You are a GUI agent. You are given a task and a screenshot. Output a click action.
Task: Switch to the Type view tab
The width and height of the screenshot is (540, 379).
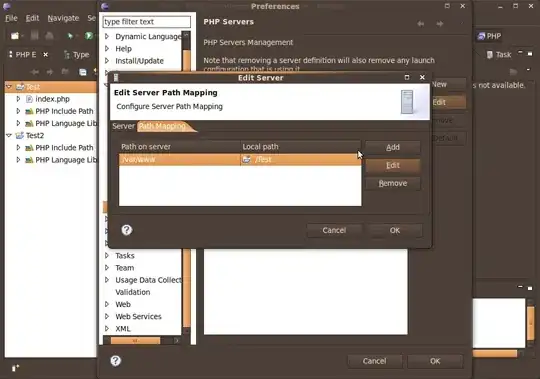[77, 55]
